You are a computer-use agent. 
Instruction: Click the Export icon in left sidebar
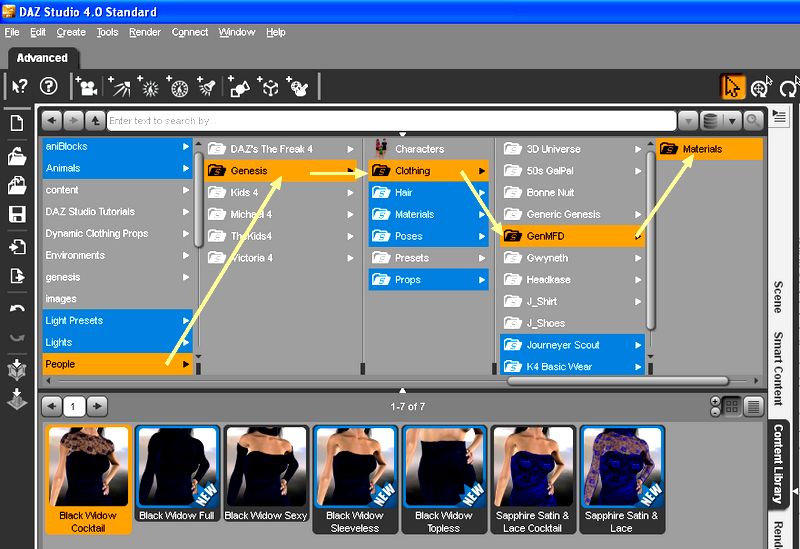click(x=17, y=276)
